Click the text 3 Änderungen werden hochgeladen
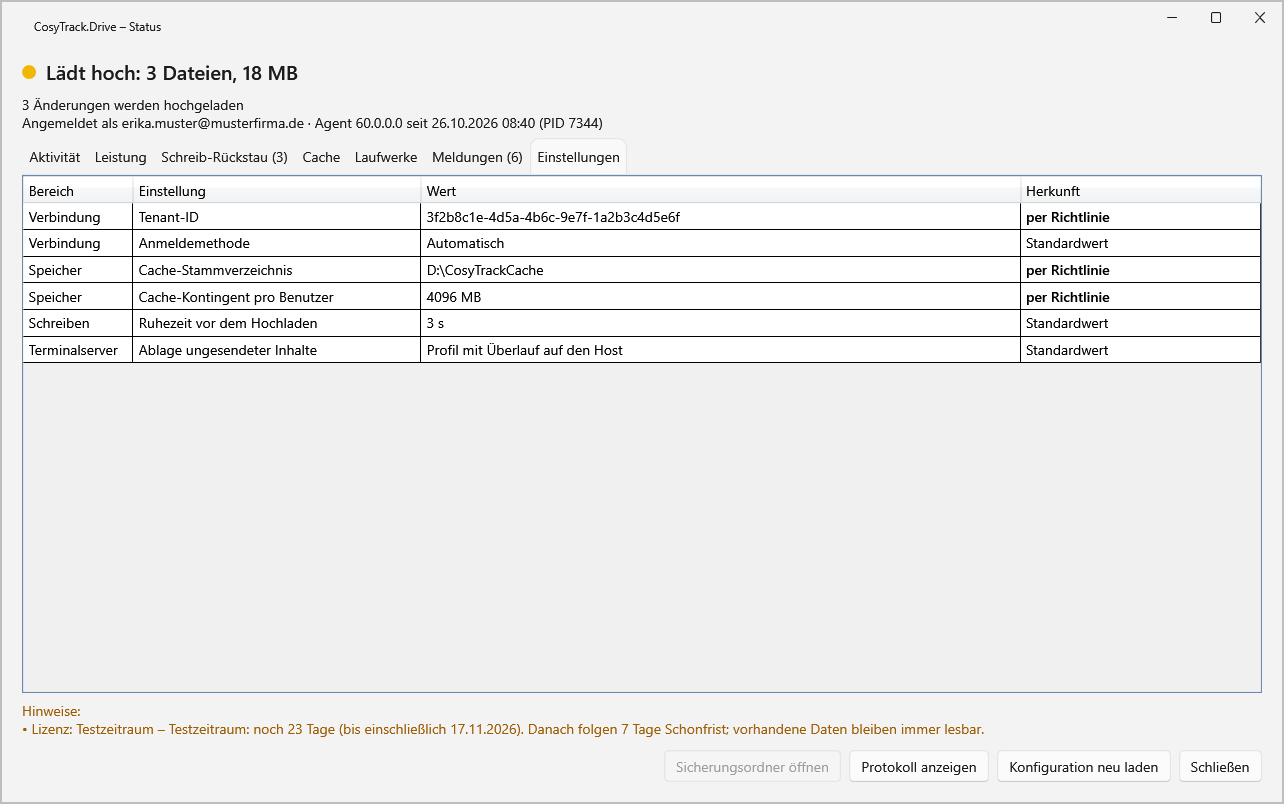The height and width of the screenshot is (804, 1284). tap(133, 105)
